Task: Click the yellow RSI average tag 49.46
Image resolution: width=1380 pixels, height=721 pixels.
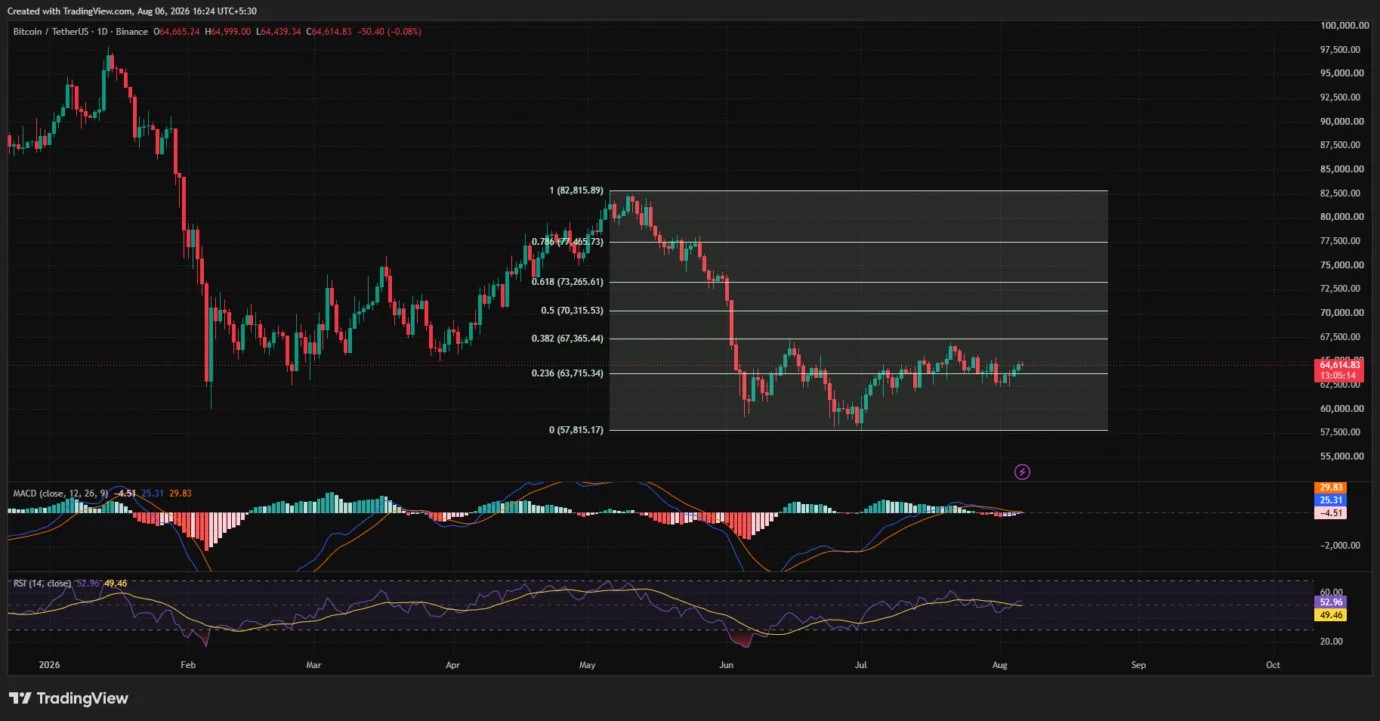Action: [1331, 615]
